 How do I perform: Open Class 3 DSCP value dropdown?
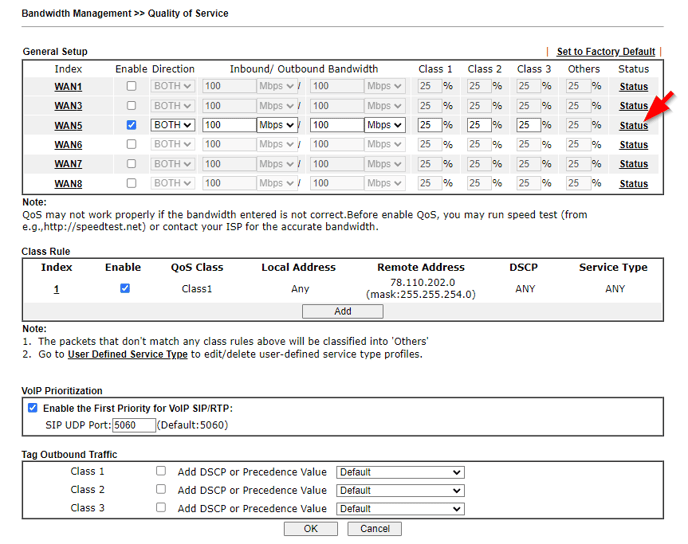pyautogui.click(x=400, y=509)
